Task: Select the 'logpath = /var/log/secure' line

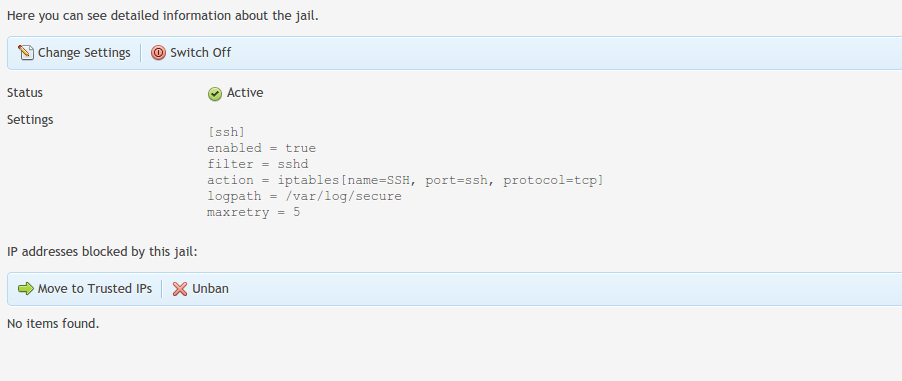Action: click(x=304, y=196)
